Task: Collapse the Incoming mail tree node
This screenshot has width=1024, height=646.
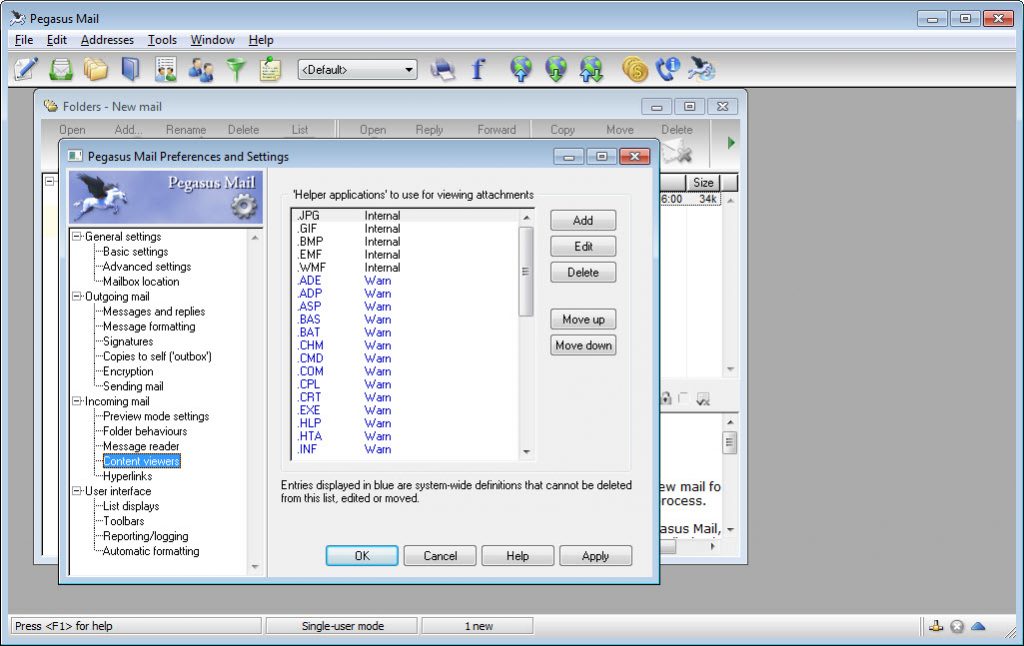Action: (76, 401)
